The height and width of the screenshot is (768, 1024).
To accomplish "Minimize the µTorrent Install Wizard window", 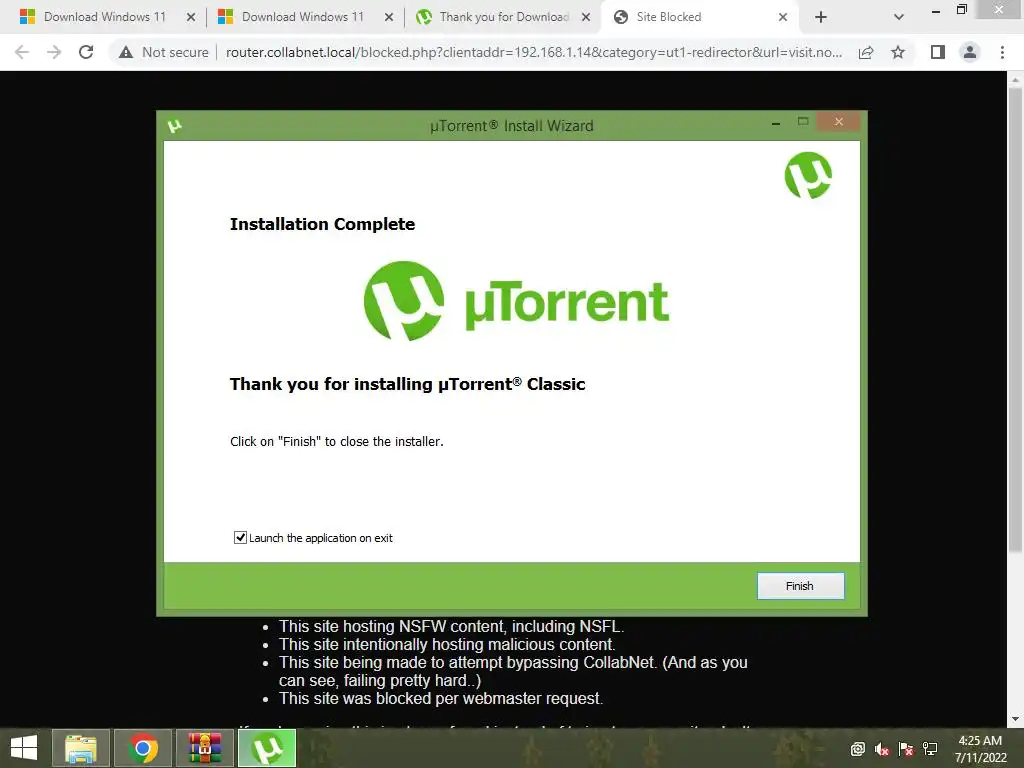I will click(776, 123).
